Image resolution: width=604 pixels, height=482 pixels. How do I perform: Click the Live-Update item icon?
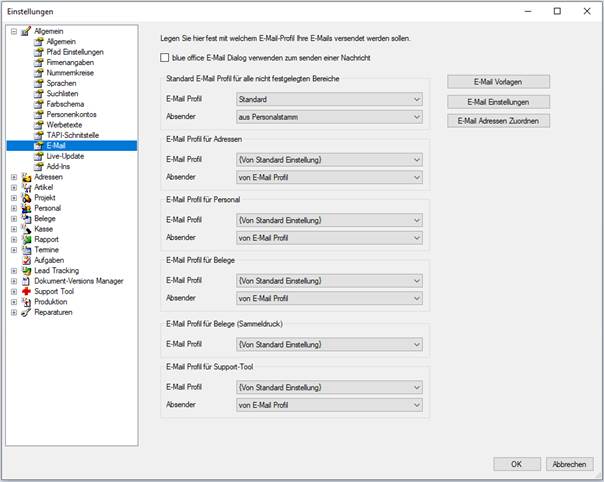tap(39, 156)
